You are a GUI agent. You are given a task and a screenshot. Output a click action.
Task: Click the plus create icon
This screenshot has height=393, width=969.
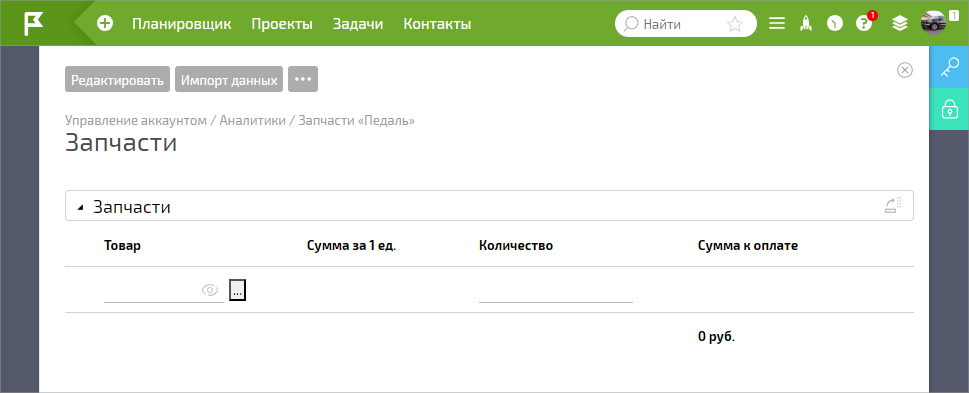[x=105, y=23]
